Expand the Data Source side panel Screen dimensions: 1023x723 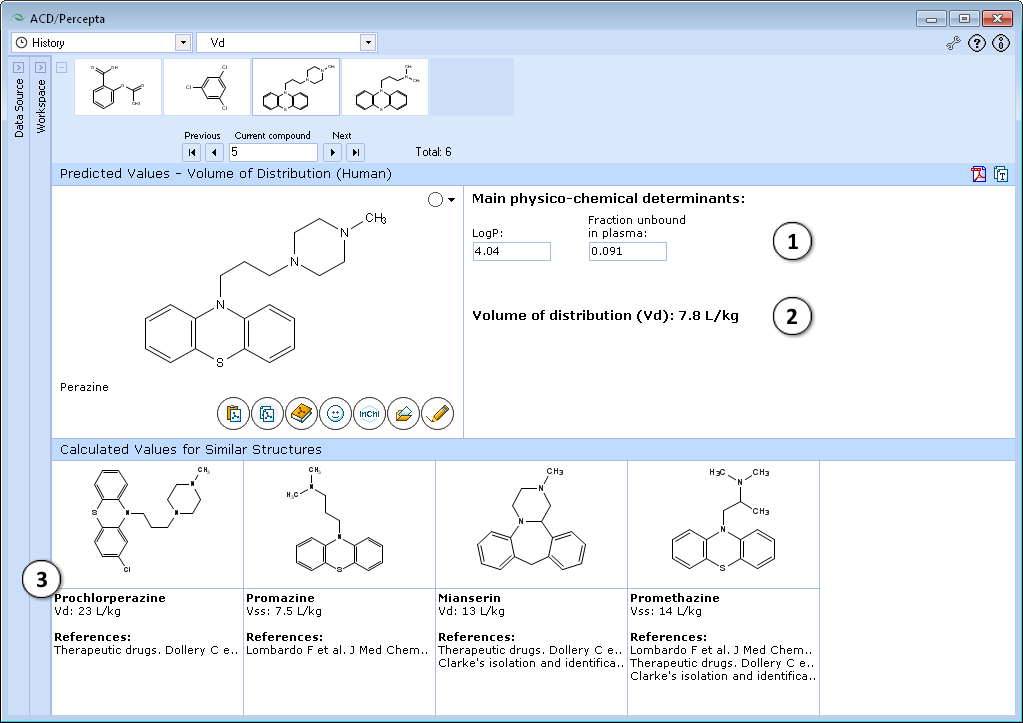coord(18,68)
